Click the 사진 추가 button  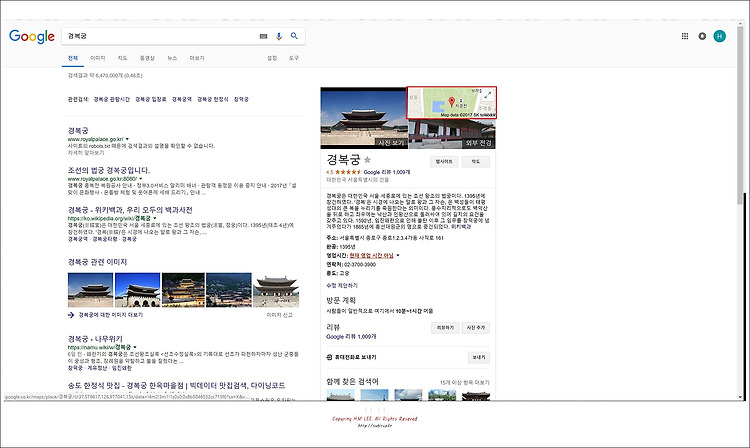(476, 328)
